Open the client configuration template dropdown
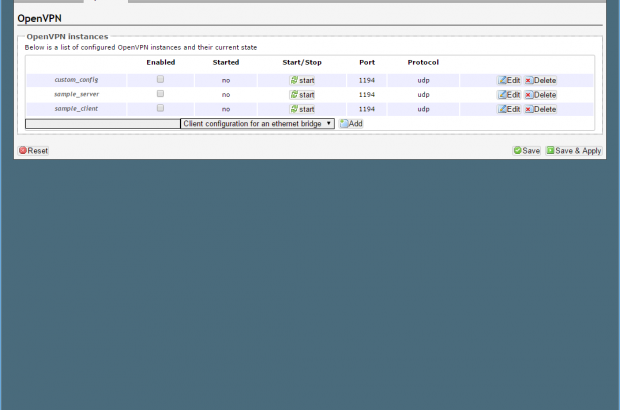Viewport: 620px width, 410px height. point(258,124)
